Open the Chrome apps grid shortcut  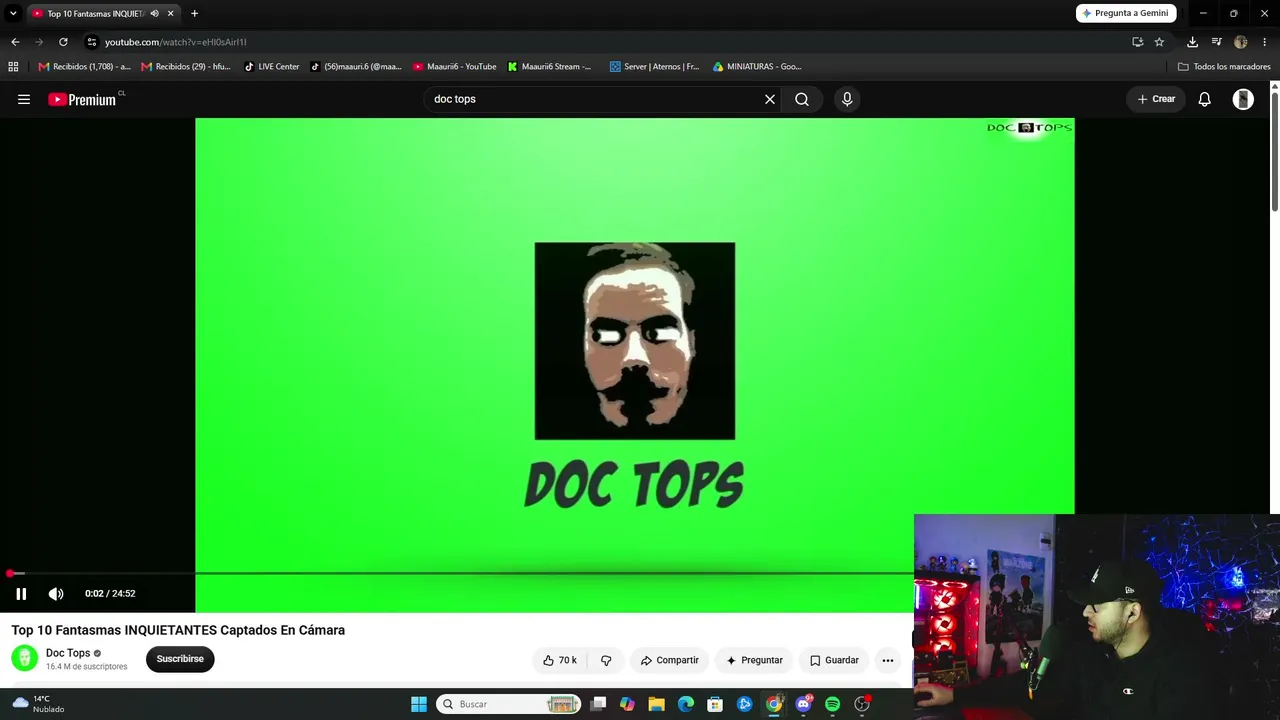pos(13,67)
